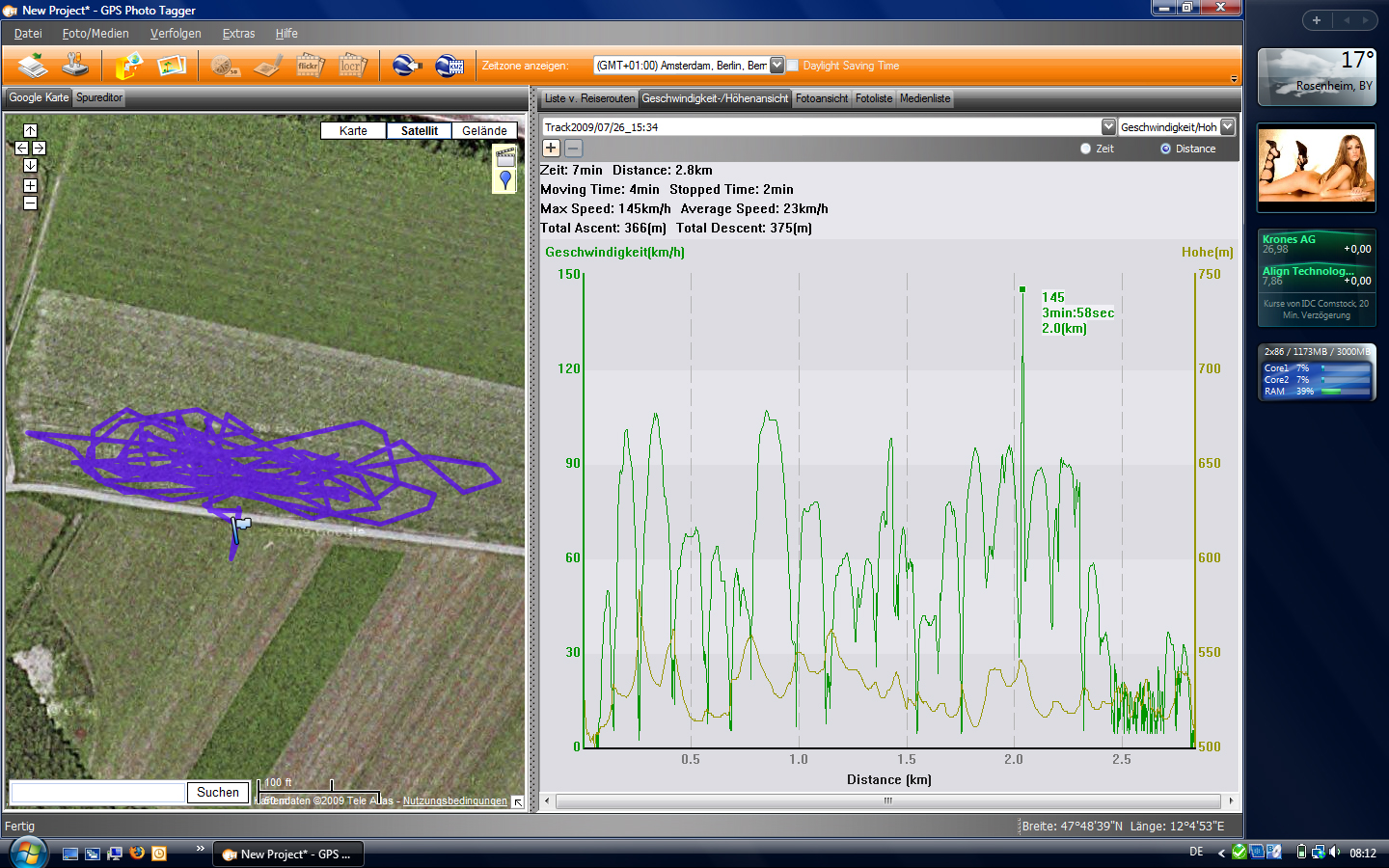The width and height of the screenshot is (1389, 868).
Task: Click the Krones AG stock entry
Action: point(1317,244)
